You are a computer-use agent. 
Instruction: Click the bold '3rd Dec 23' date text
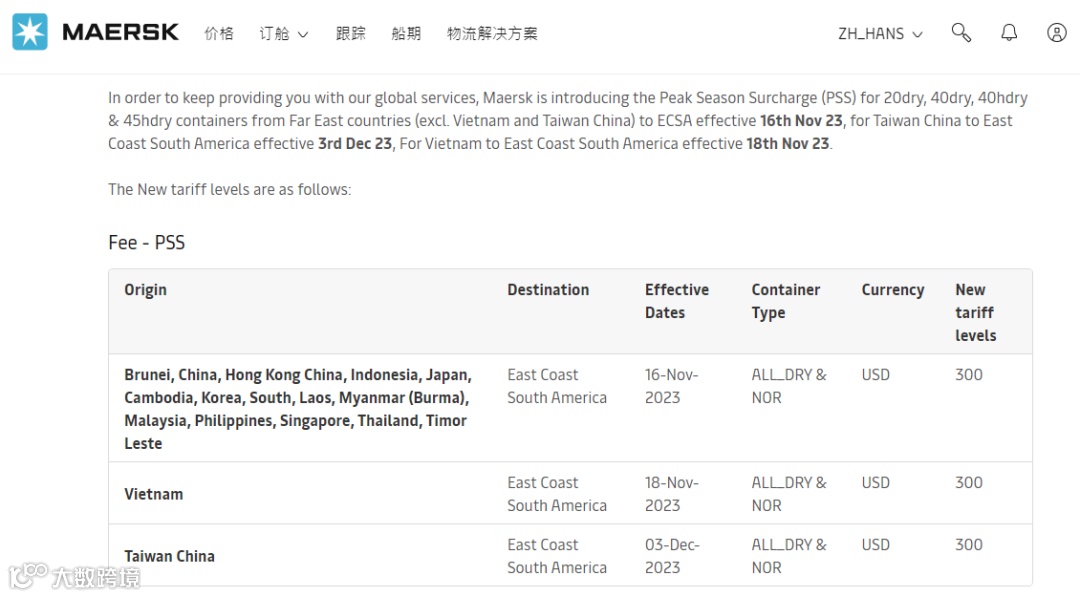point(355,143)
